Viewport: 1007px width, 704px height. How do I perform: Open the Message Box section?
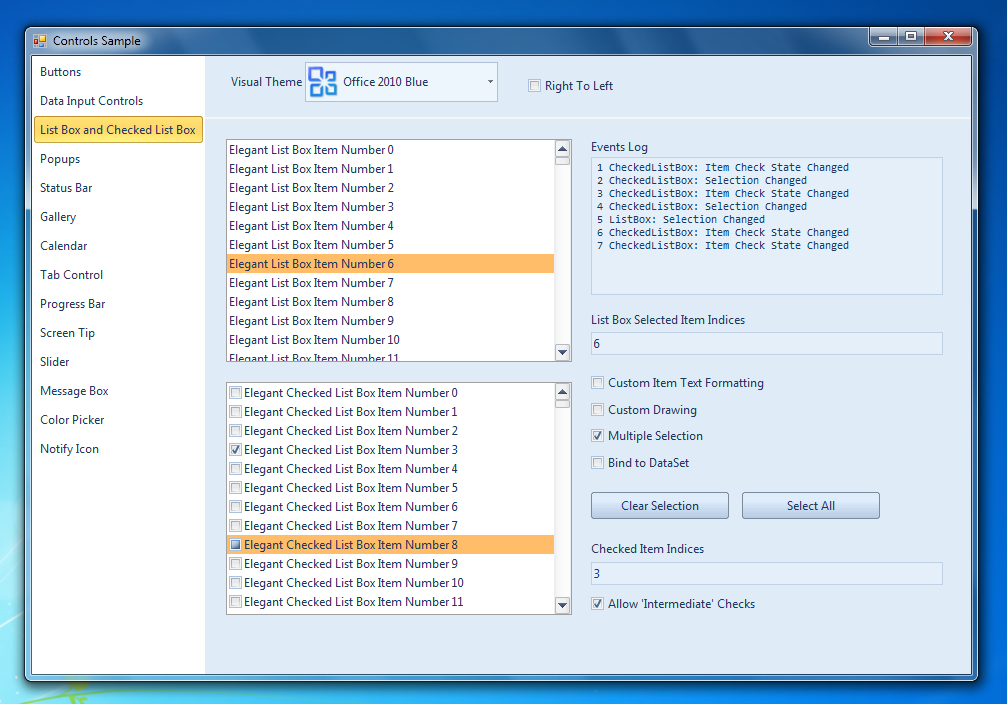[x=74, y=391]
